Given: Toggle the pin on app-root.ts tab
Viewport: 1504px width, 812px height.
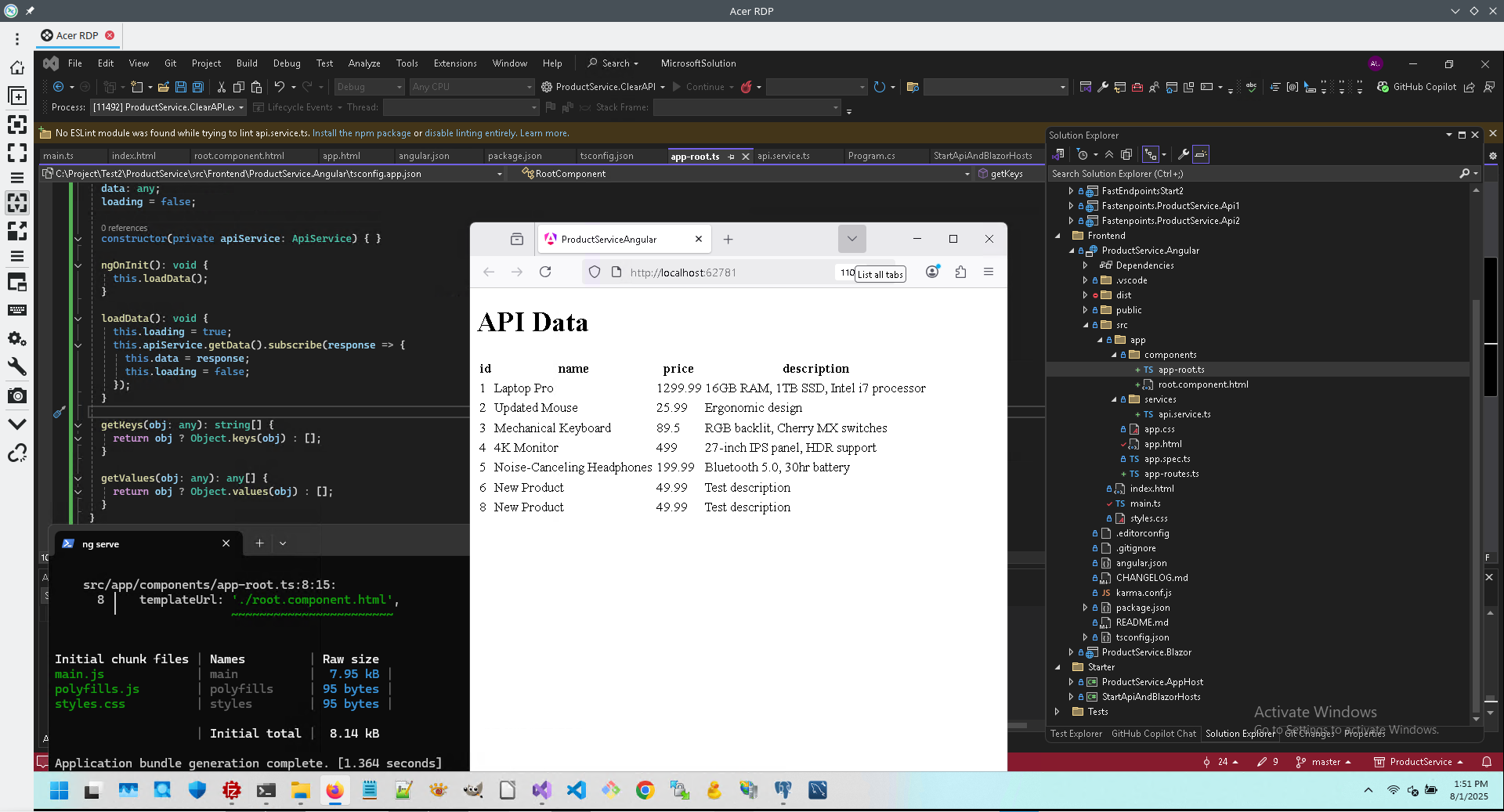Looking at the screenshot, I should point(731,157).
